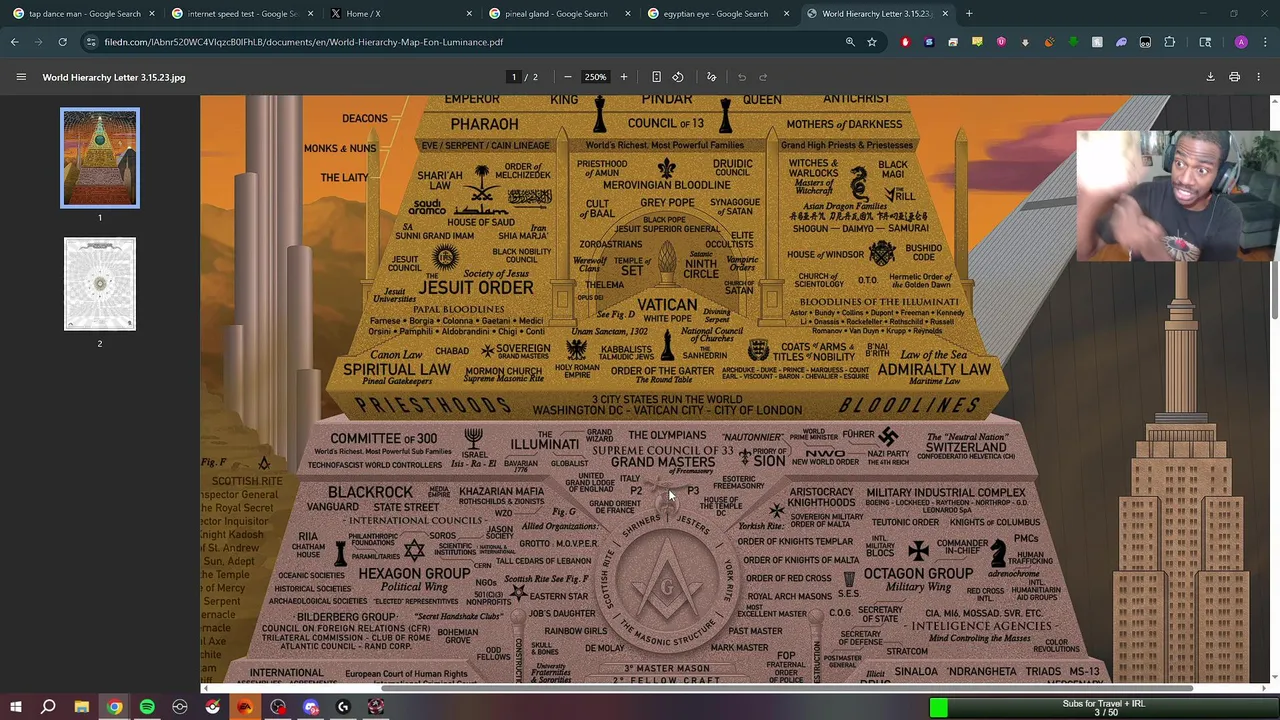This screenshot has width=1280, height=720.
Task: Click the SPIRITUAL LAW text
Action: pos(397,370)
